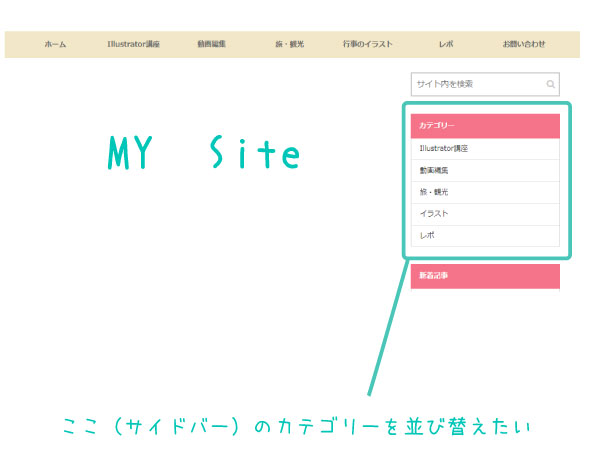
Task: Click the teal diagonal callout line
Action: tap(387, 328)
